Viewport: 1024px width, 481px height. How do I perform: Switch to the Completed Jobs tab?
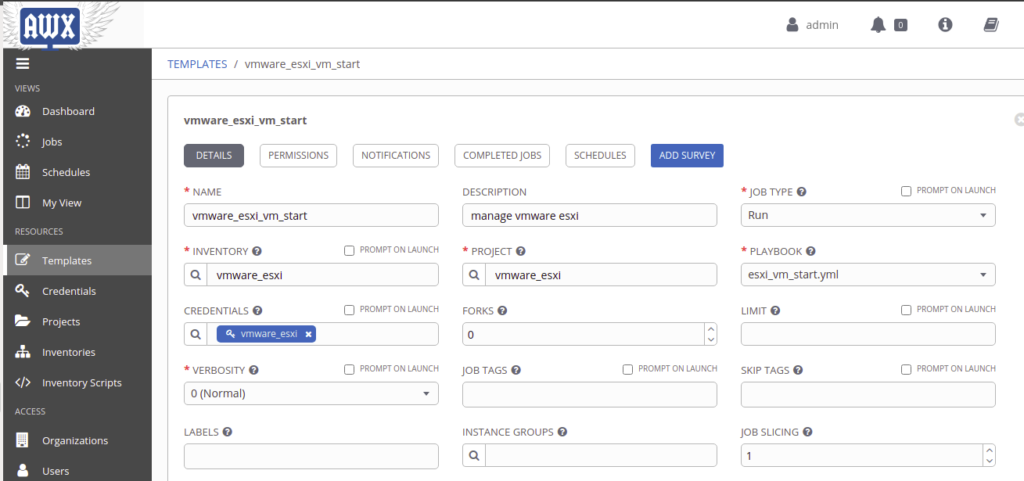(x=502, y=155)
